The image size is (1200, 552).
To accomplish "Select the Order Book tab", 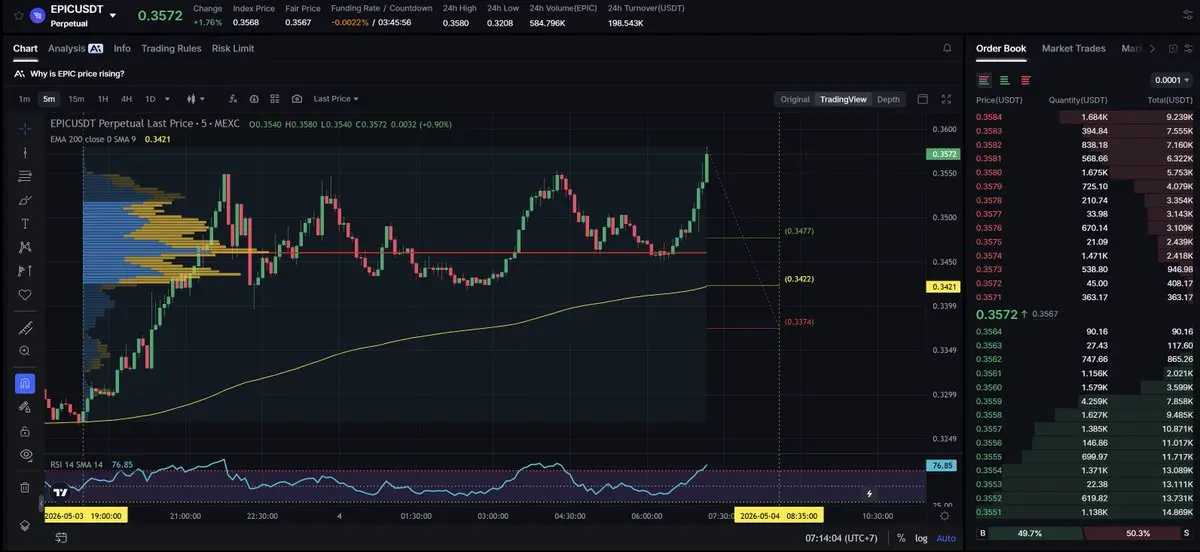I will [1001, 48].
